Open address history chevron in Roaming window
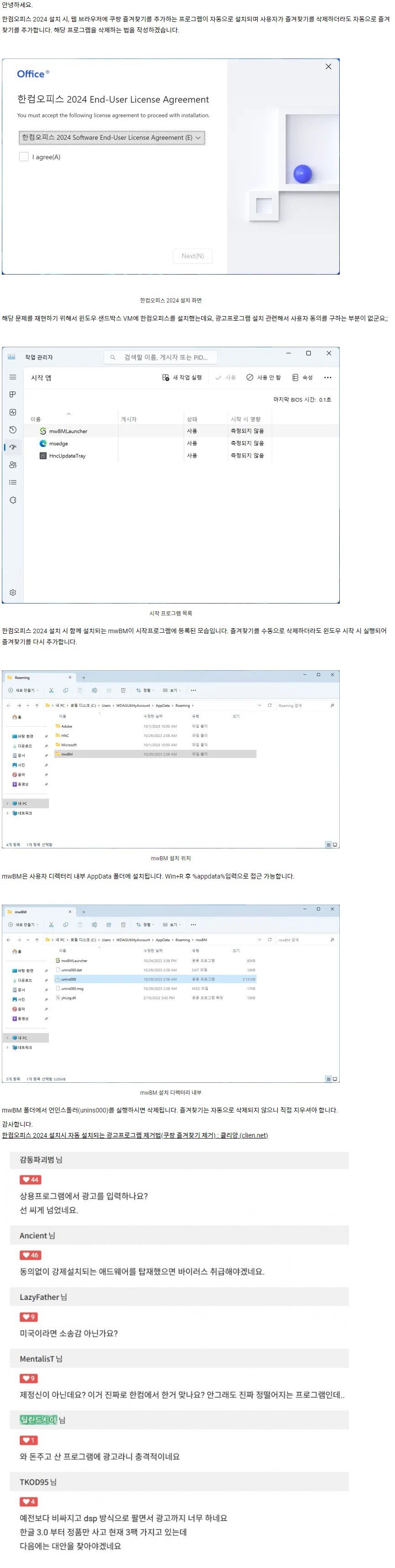The image size is (395, 1568). point(259,705)
